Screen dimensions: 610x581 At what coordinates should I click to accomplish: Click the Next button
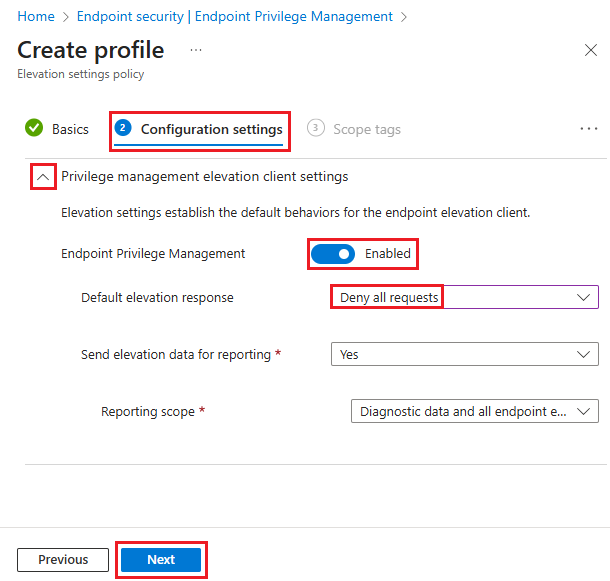click(x=161, y=560)
